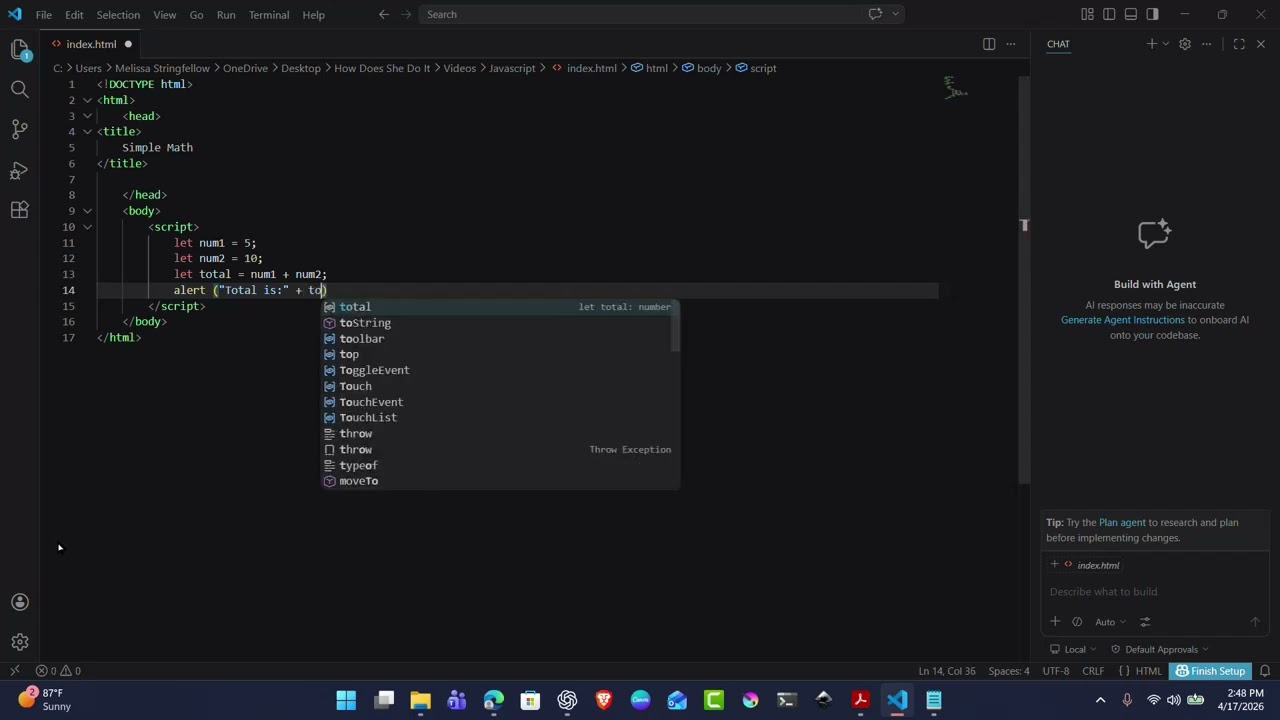
Task: Open the Explorer view in activity bar
Action: point(20,49)
